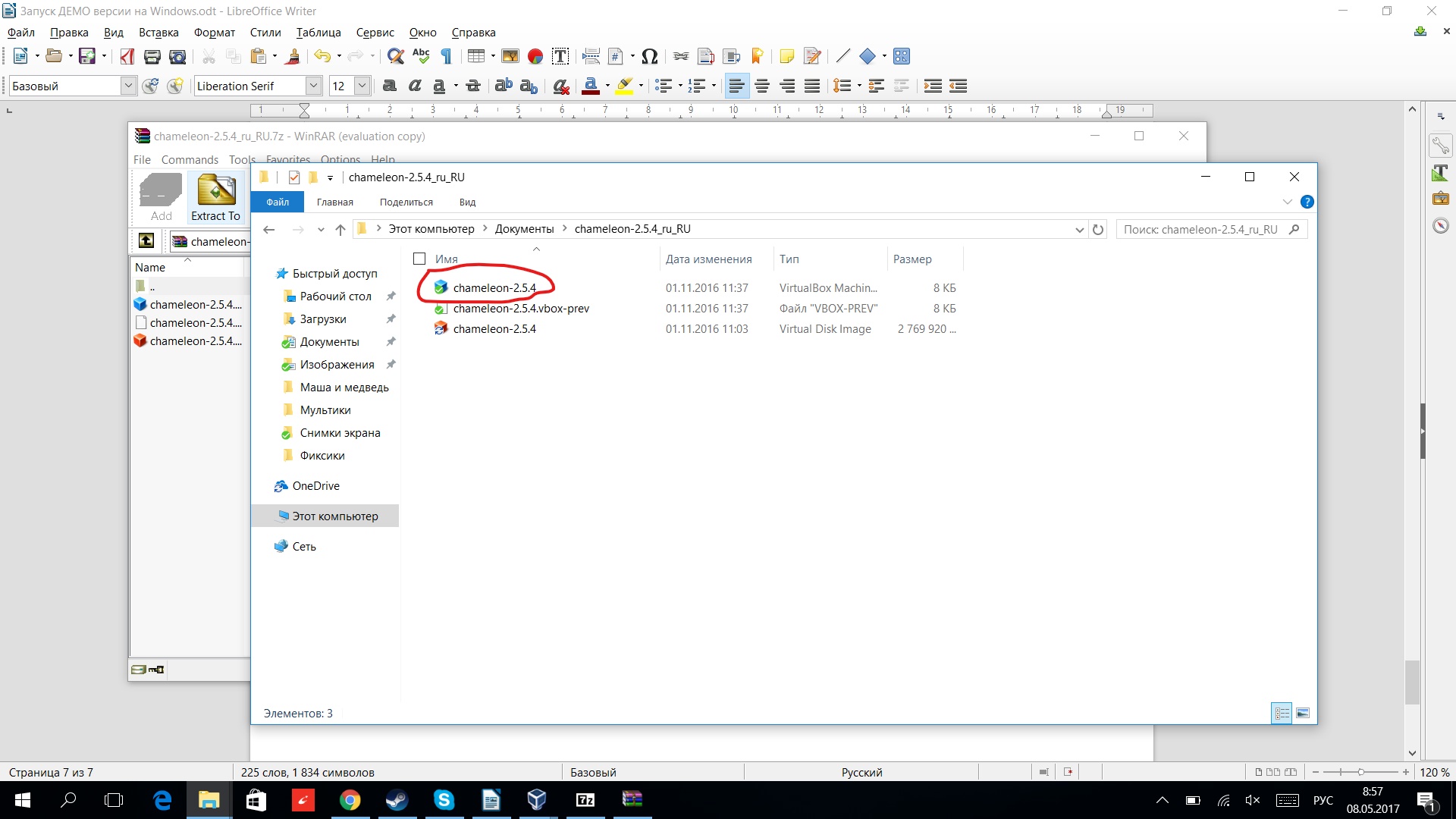Set justified paragraph alignment

click(812, 86)
